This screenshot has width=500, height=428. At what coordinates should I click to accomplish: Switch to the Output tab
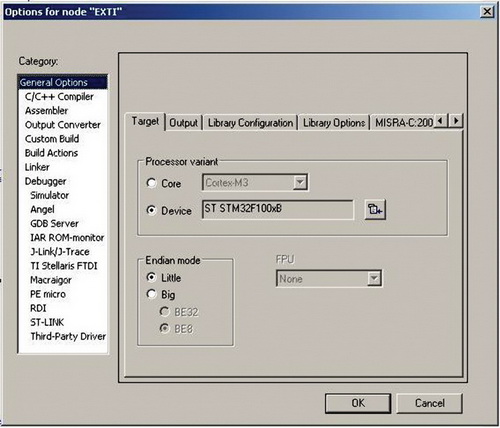point(184,123)
